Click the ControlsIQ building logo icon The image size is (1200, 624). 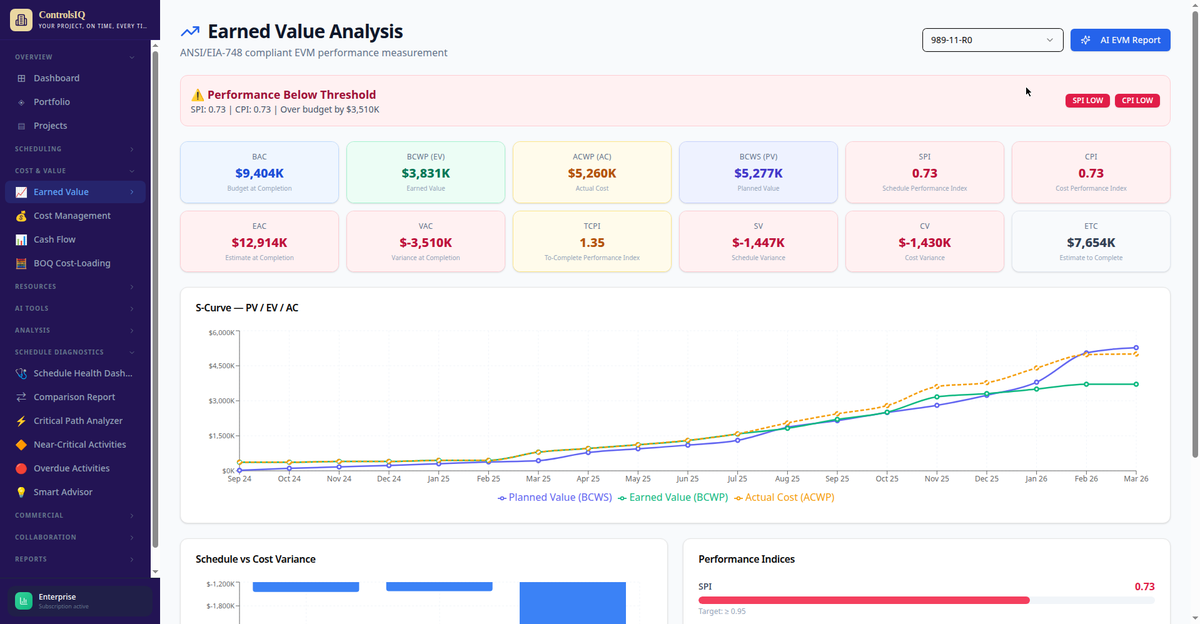(x=22, y=20)
